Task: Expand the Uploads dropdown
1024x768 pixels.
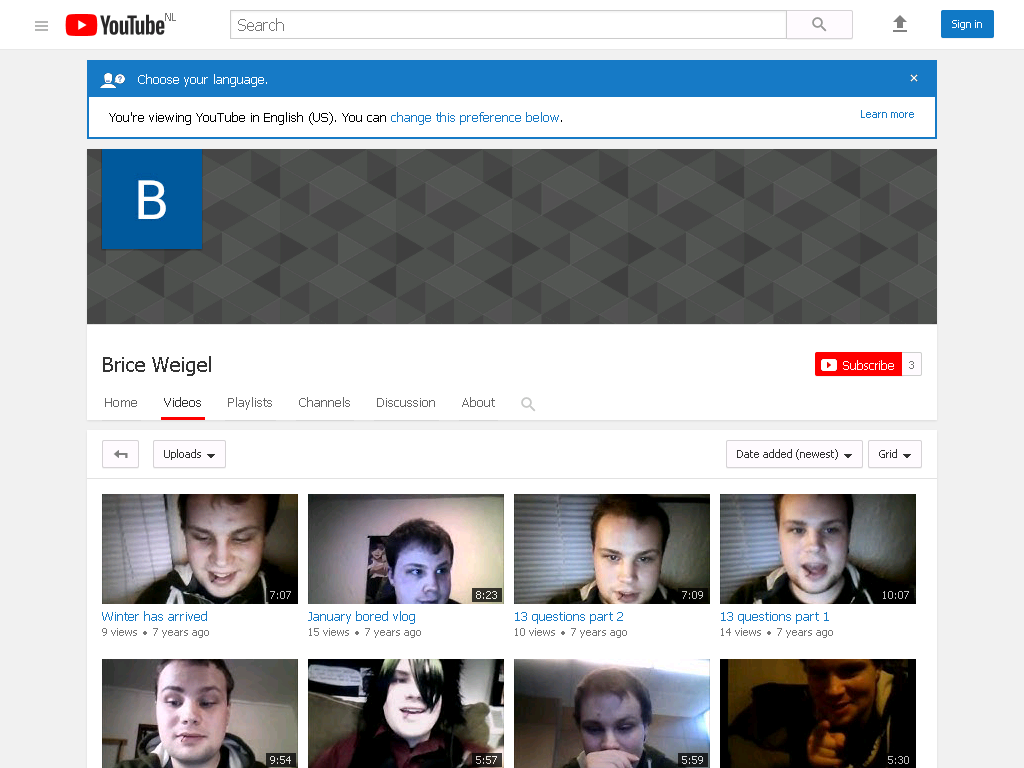Action: [x=189, y=454]
